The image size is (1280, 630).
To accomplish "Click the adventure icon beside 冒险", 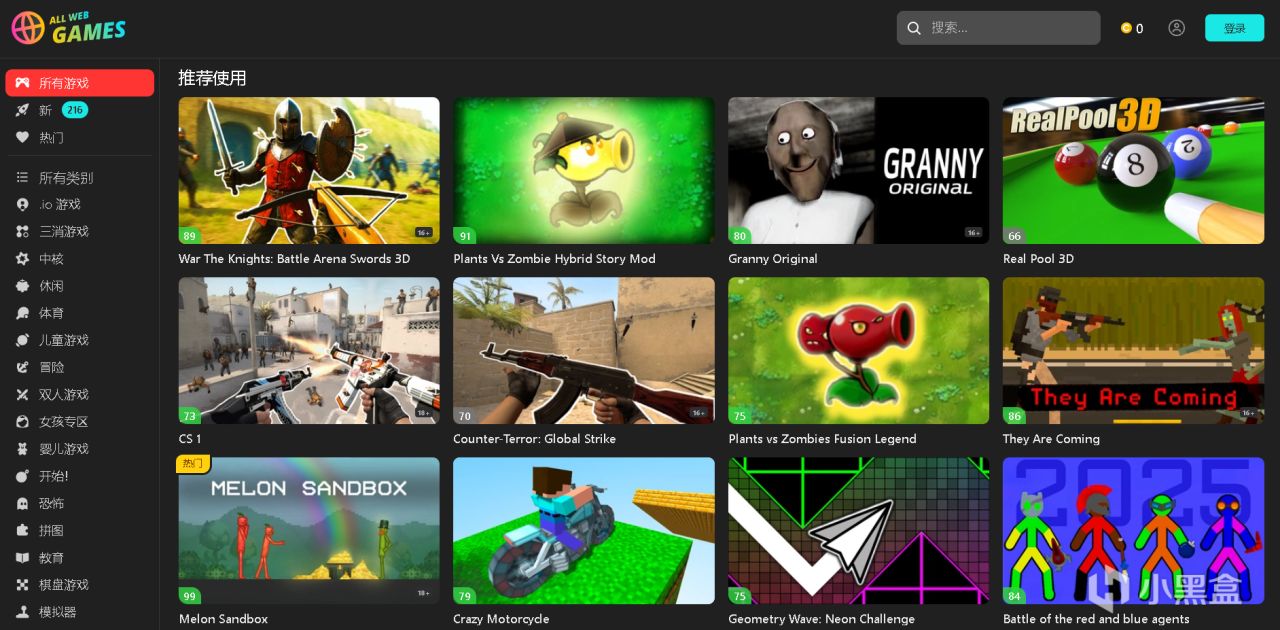I will [22, 367].
